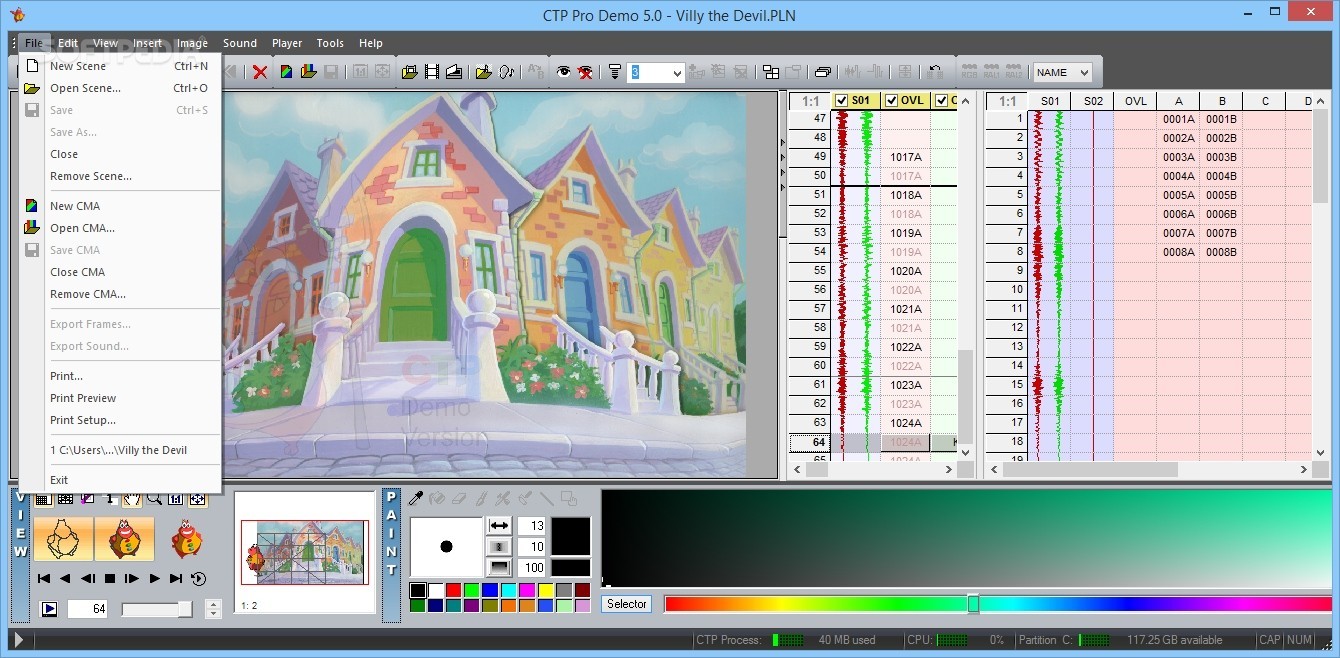Pick the cyan color swatch
Screen dimensions: 1340x658
coord(509,590)
